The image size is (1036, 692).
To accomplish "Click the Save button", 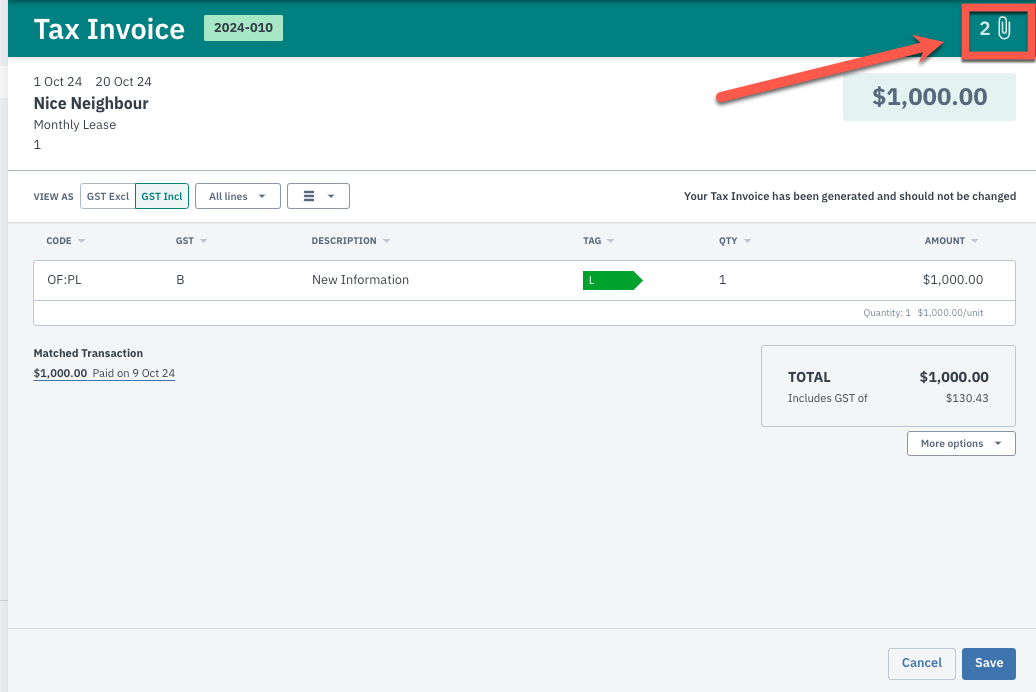I will tap(988, 663).
